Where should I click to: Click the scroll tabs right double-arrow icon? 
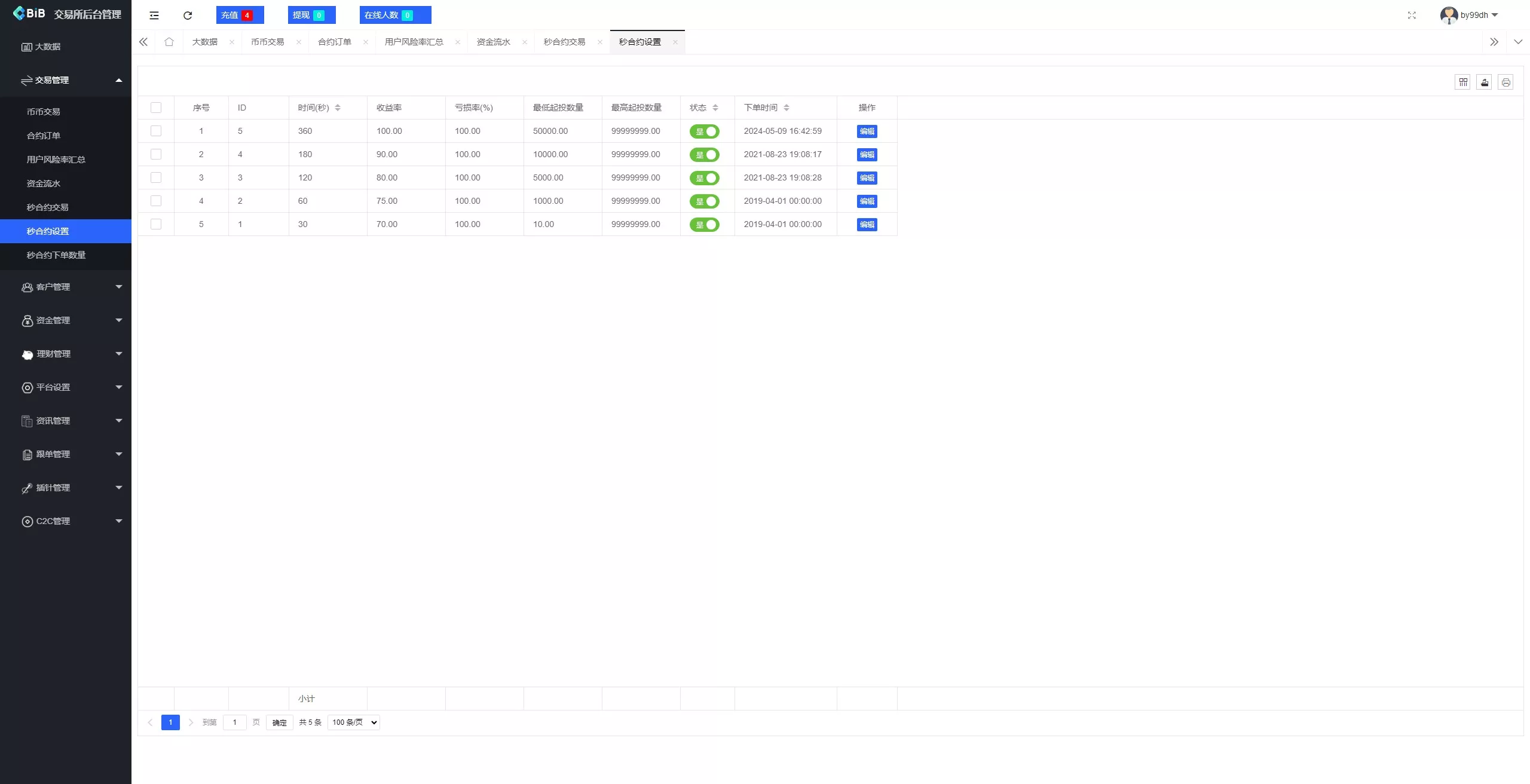pos(1495,42)
